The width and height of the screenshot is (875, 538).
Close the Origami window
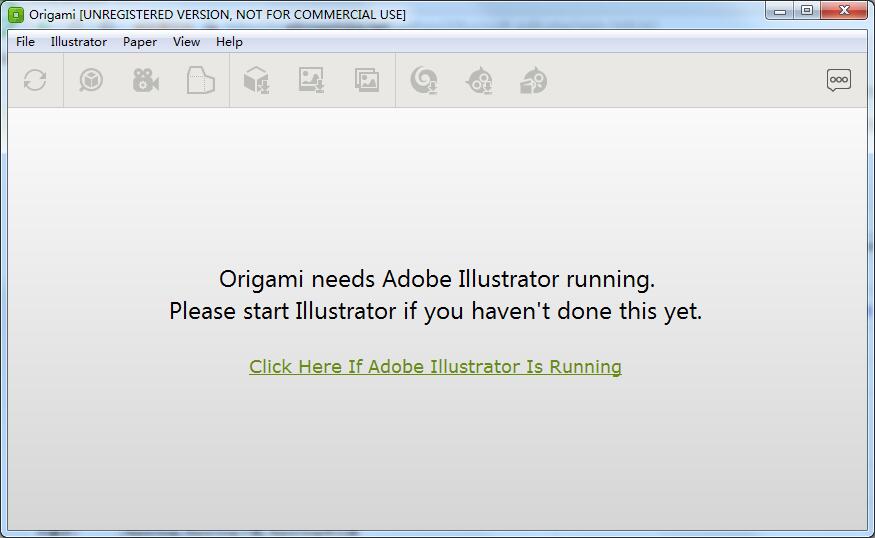tap(844, 11)
